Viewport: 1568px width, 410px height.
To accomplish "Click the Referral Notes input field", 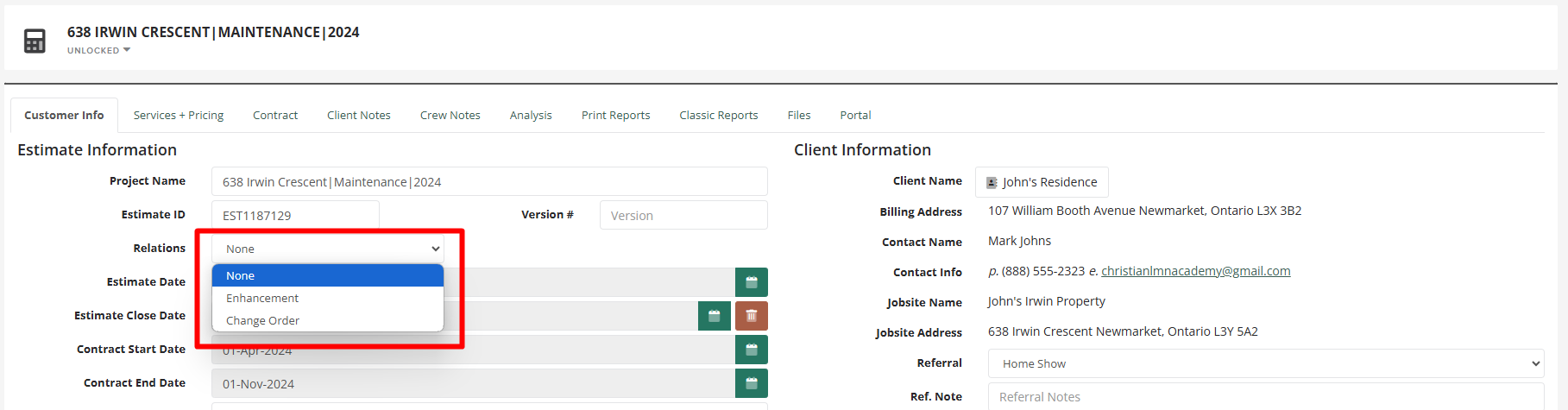I will [x=1266, y=396].
